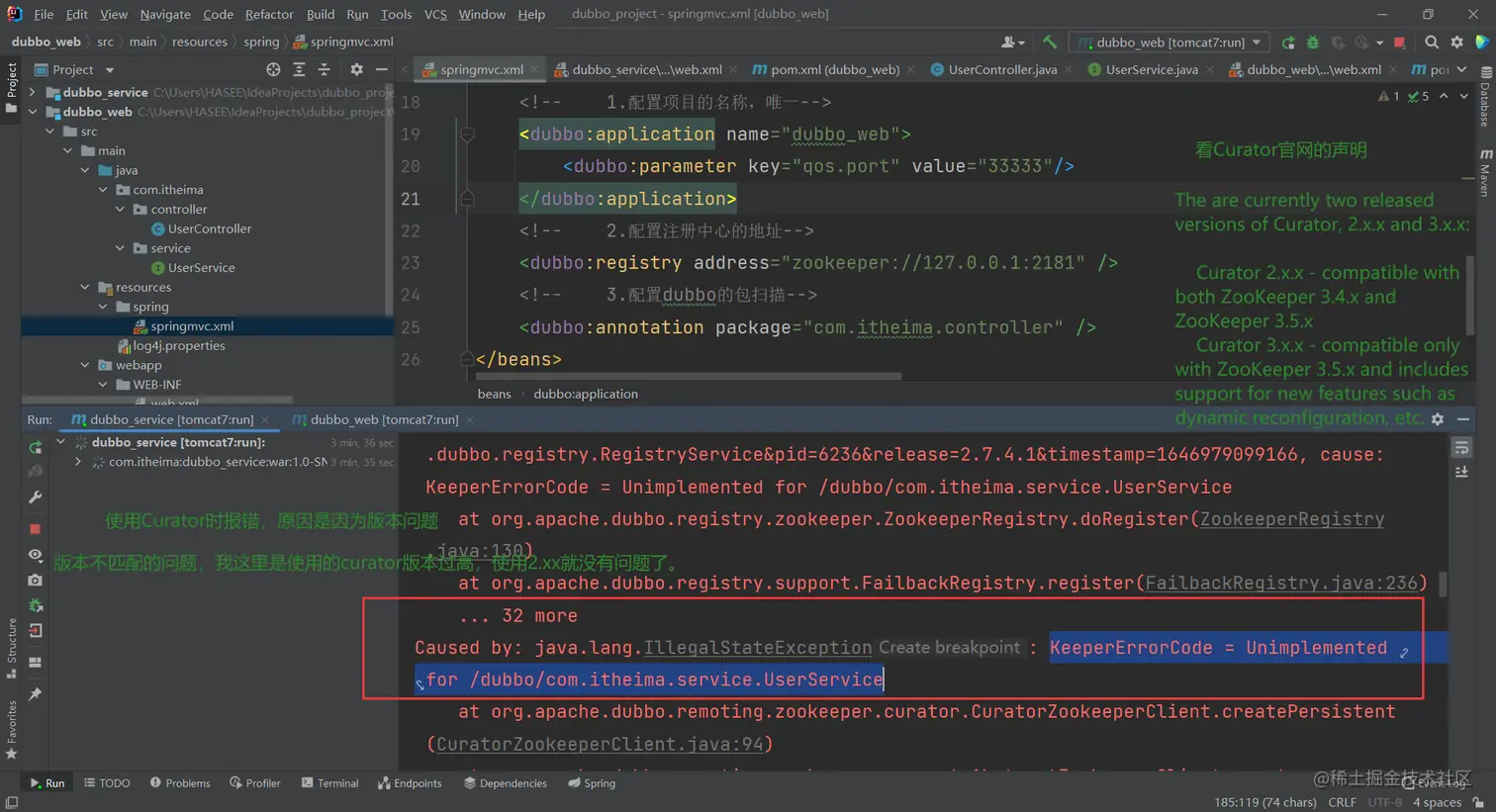
Task: Switch to the UserController.java tab
Action: (1001, 69)
